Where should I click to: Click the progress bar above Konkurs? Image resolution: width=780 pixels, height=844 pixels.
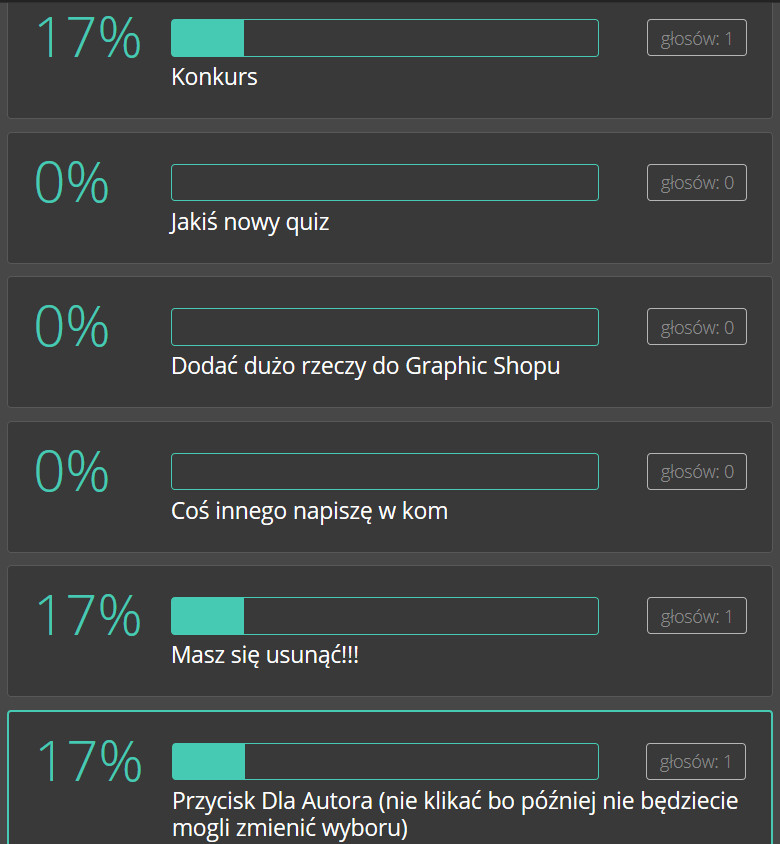[385, 38]
